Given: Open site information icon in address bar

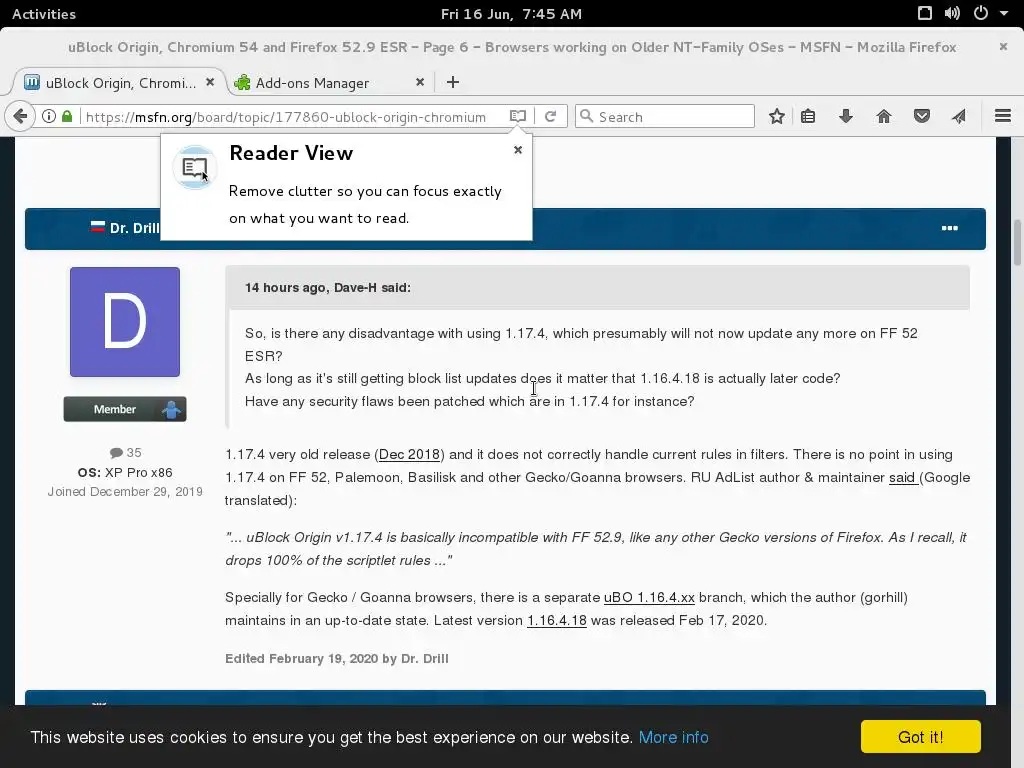Looking at the screenshot, I should tap(48, 116).
